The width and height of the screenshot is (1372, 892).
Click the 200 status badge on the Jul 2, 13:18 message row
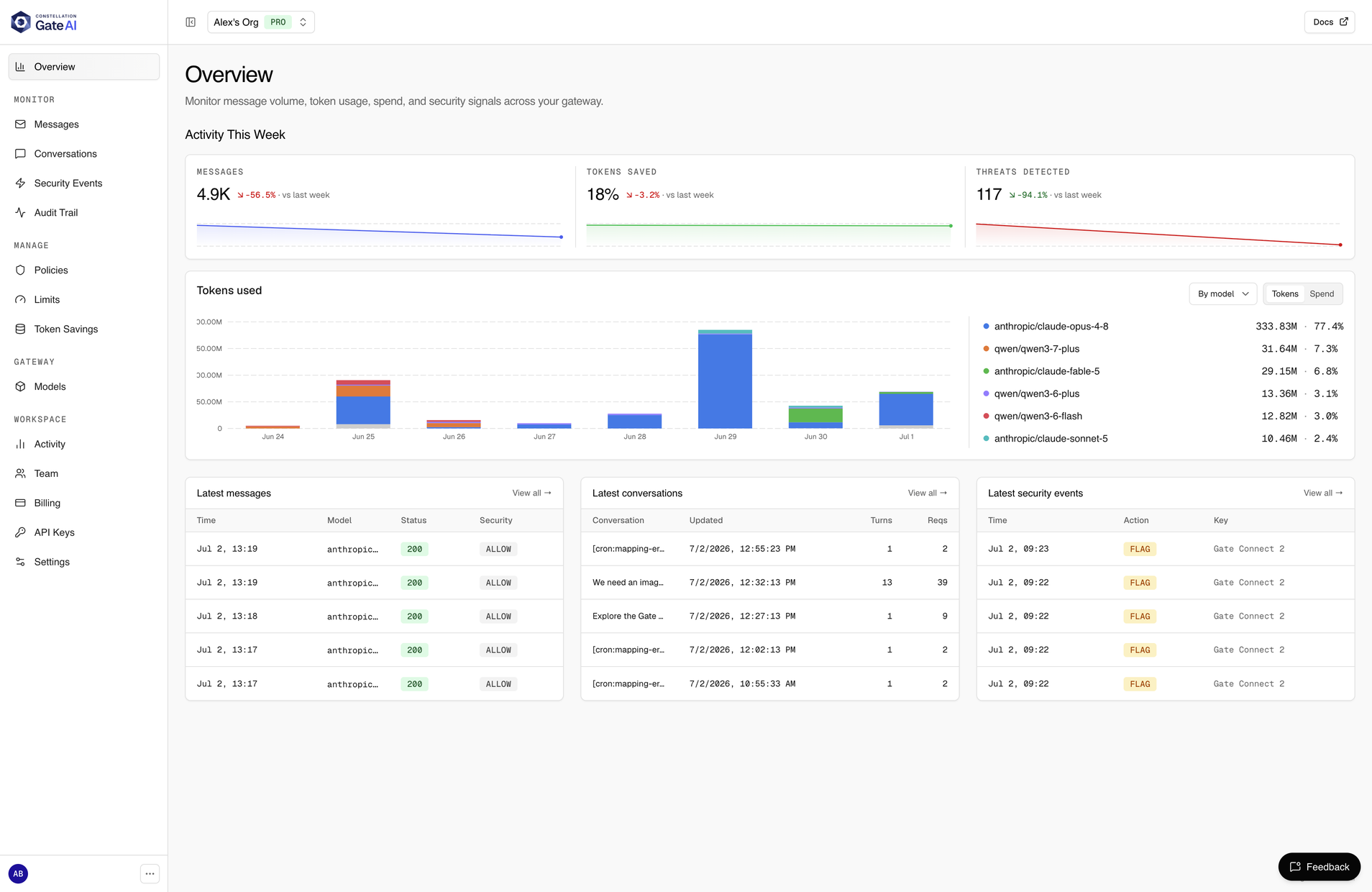[x=414, y=616]
